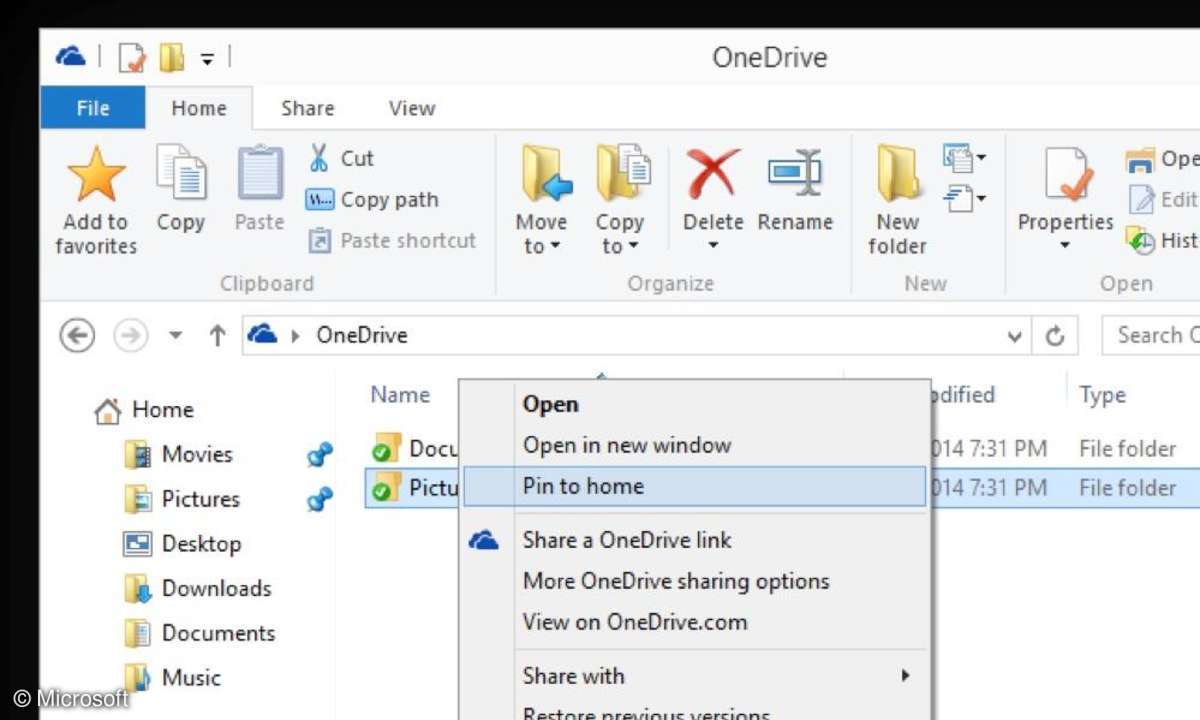Click OneDrive in the address bar path
Viewport: 1200px width, 720px height.
point(362,335)
